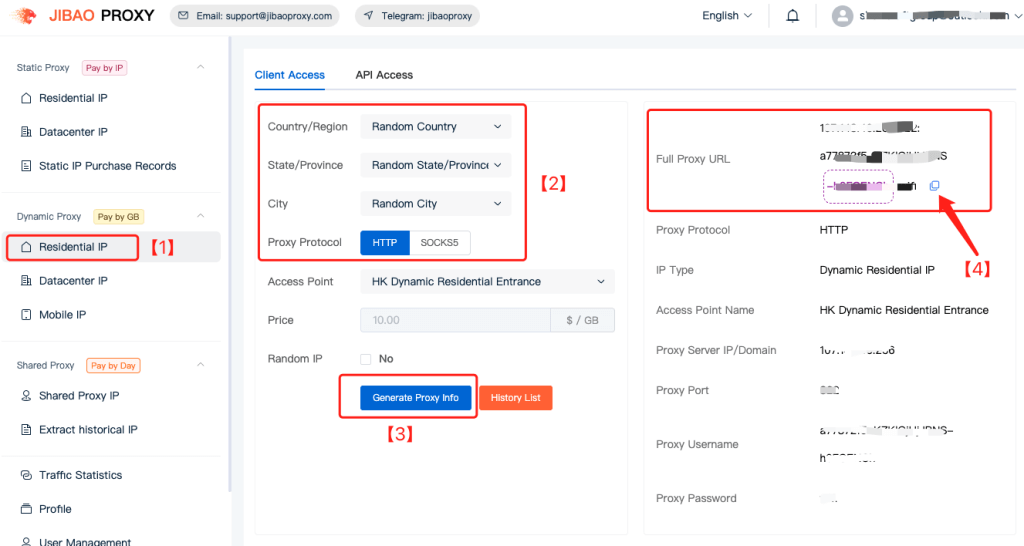
Task: Open the Access Point dropdown
Action: (486, 282)
